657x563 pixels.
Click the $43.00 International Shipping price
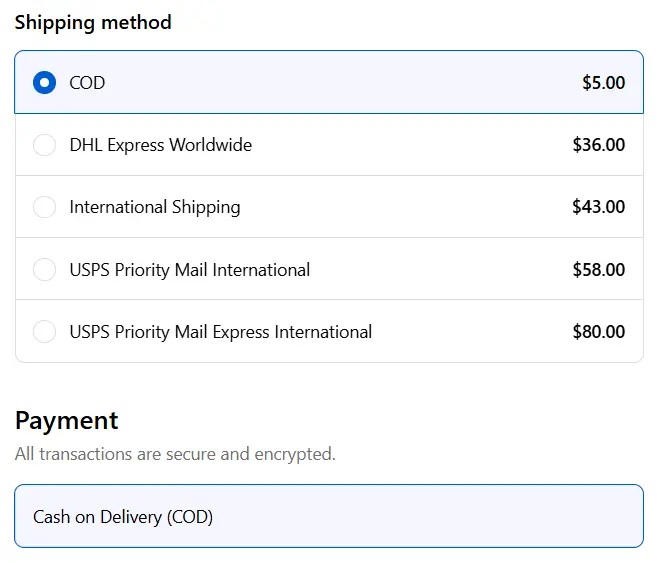click(598, 207)
